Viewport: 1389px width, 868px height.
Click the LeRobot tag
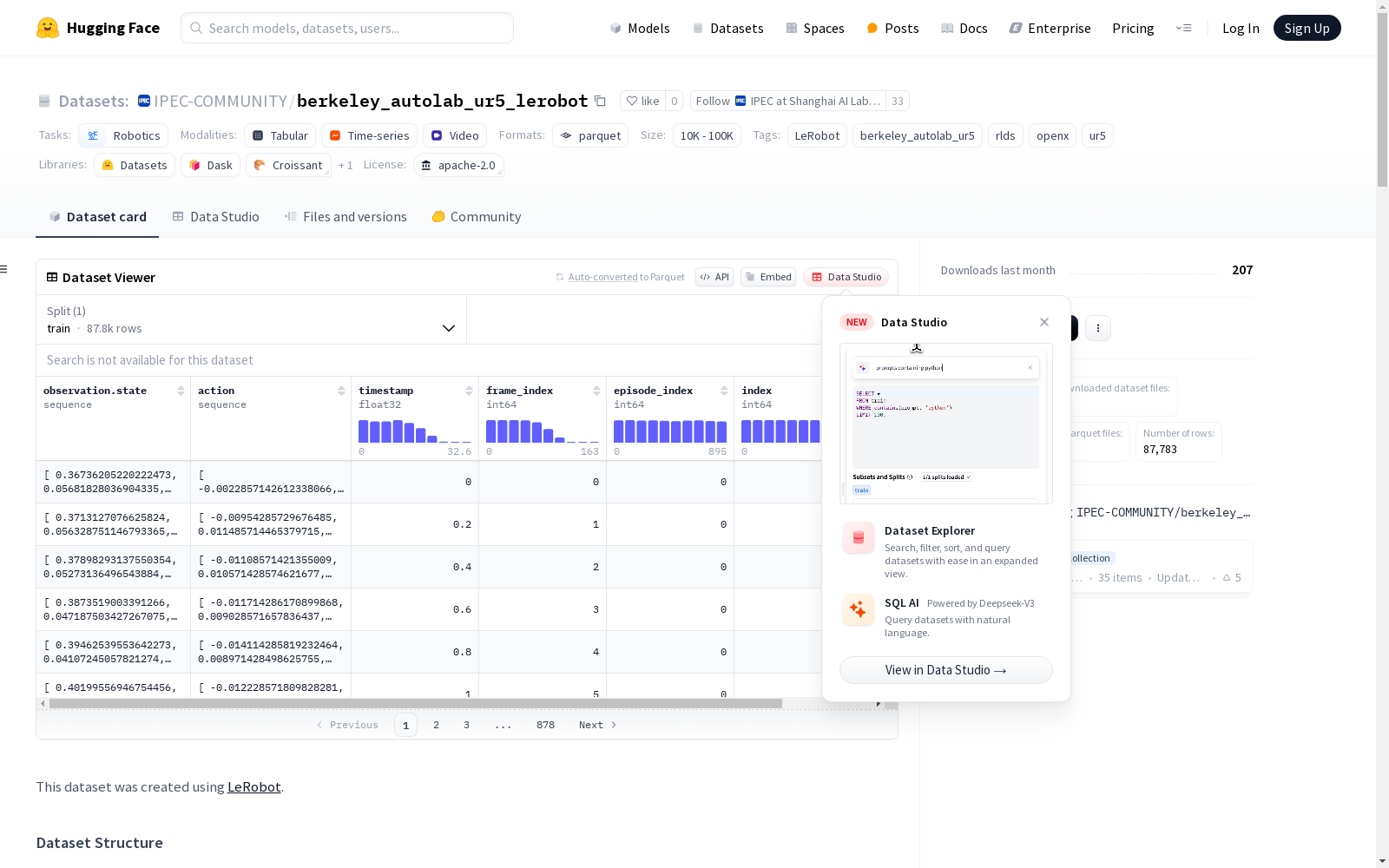click(x=817, y=135)
